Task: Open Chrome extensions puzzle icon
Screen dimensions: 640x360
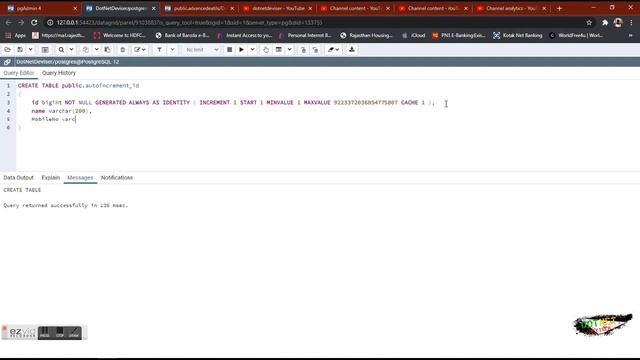Action: point(605,22)
